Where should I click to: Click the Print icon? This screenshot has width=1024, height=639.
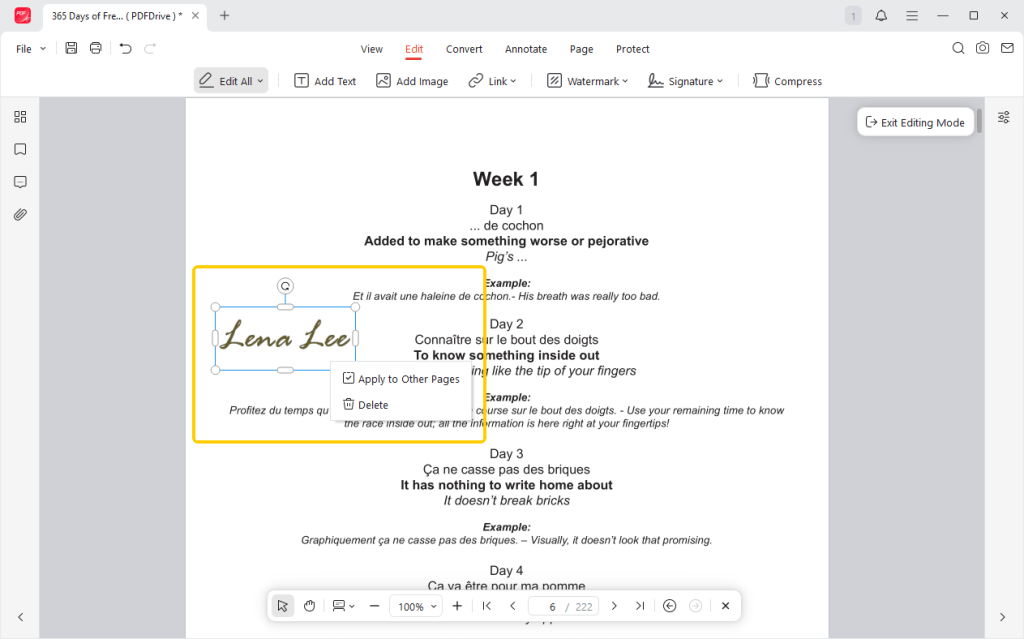[x=96, y=48]
